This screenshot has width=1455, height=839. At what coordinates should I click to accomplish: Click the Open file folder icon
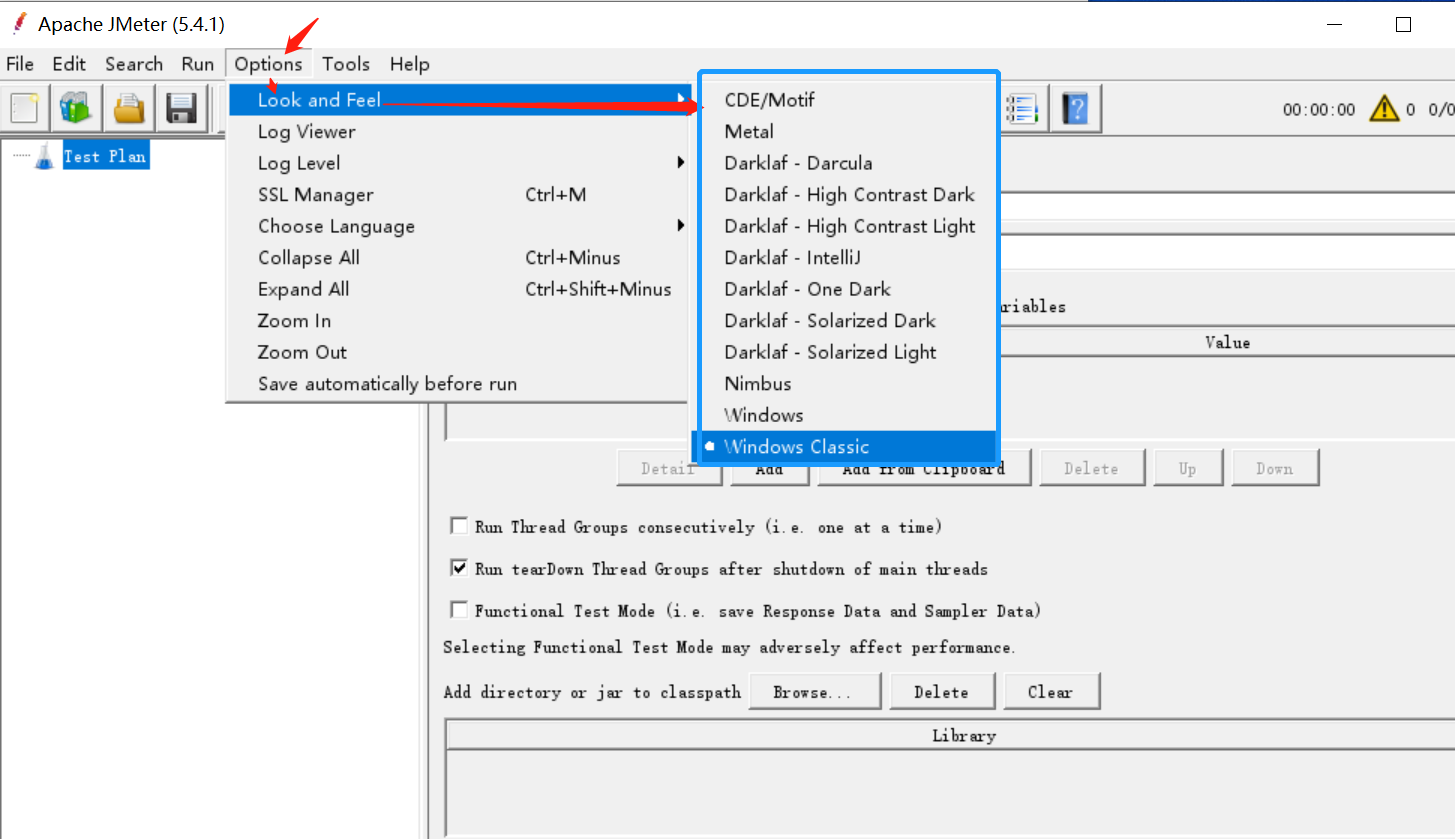tap(129, 108)
